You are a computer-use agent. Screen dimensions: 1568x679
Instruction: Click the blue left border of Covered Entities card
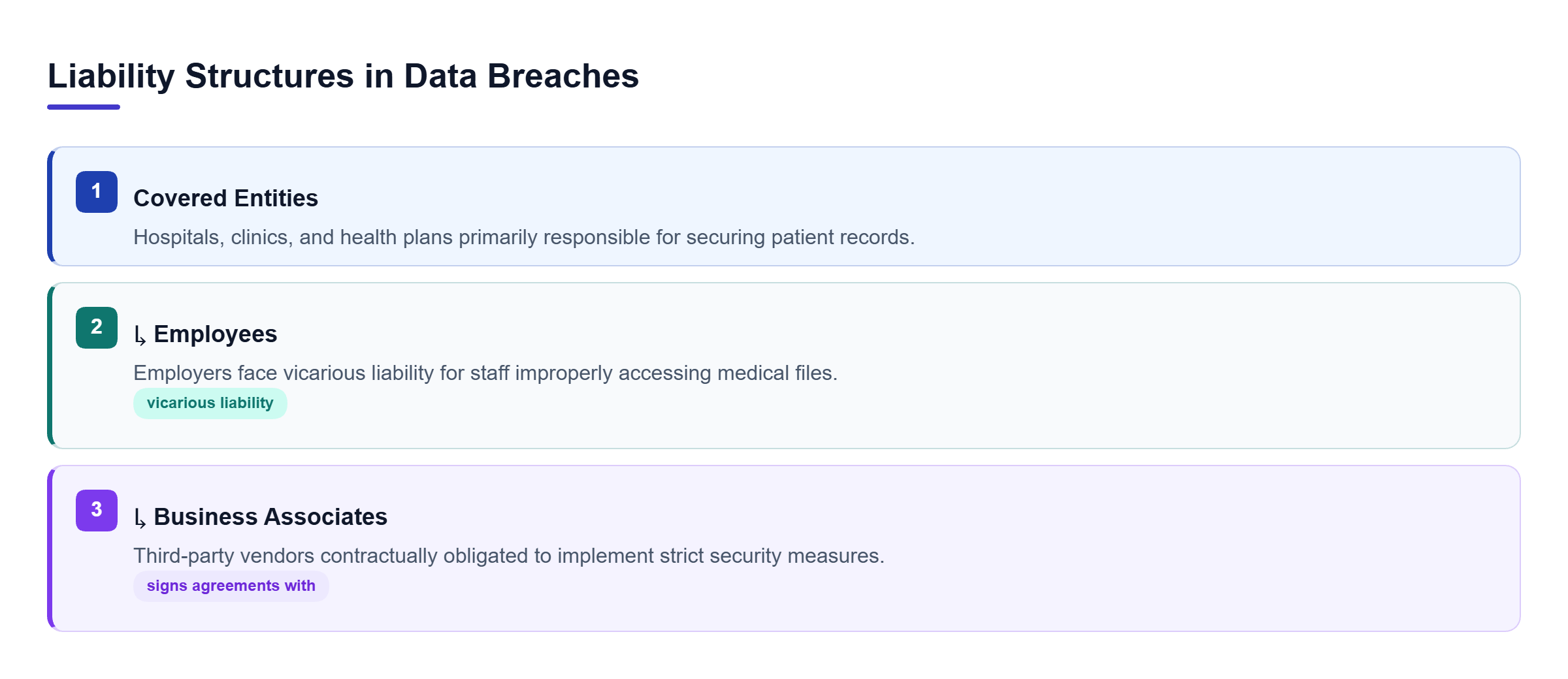tap(50, 206)
